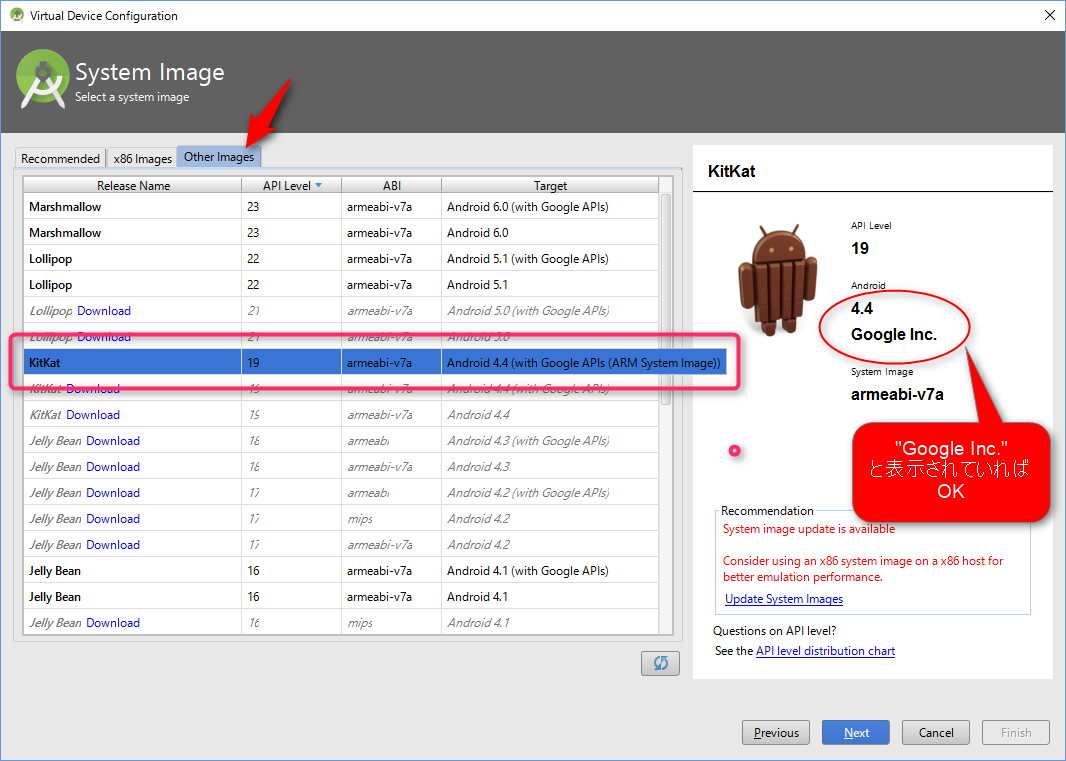Click the system image table vertical scrollbar
Screen dimensions: 1066x761
pos(666,299)
